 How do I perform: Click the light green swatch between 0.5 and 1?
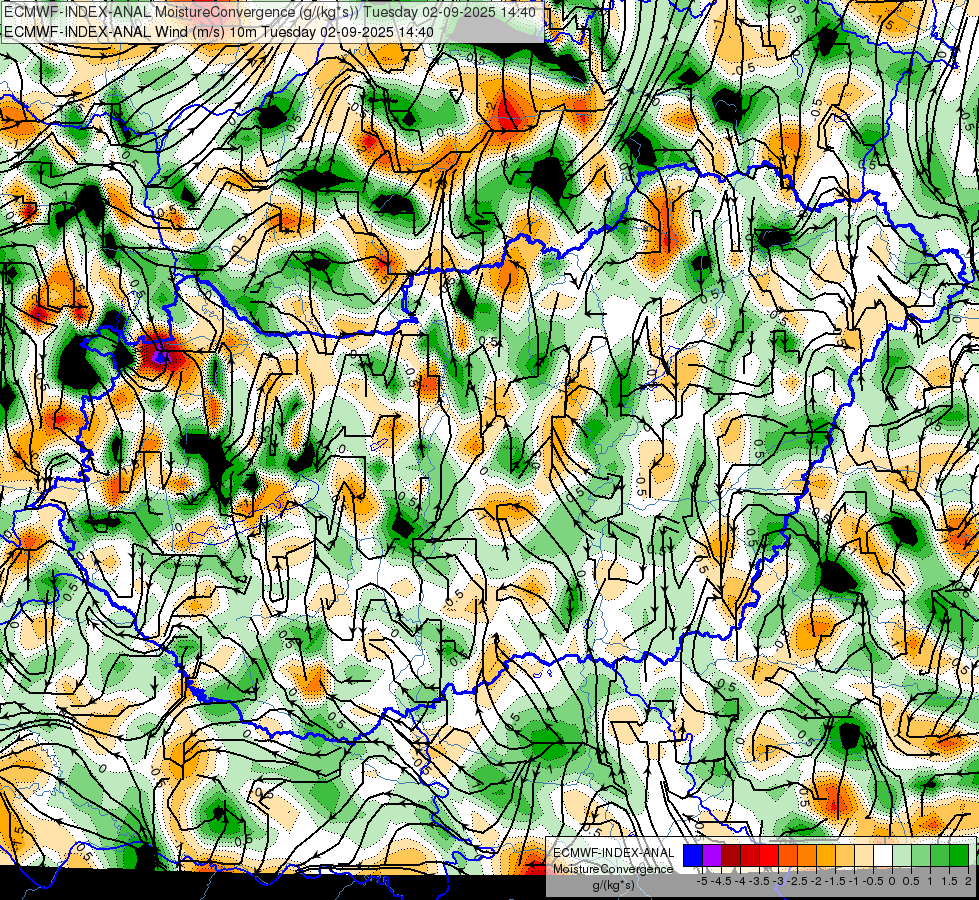pyautogui.click(x=921, y=856)
